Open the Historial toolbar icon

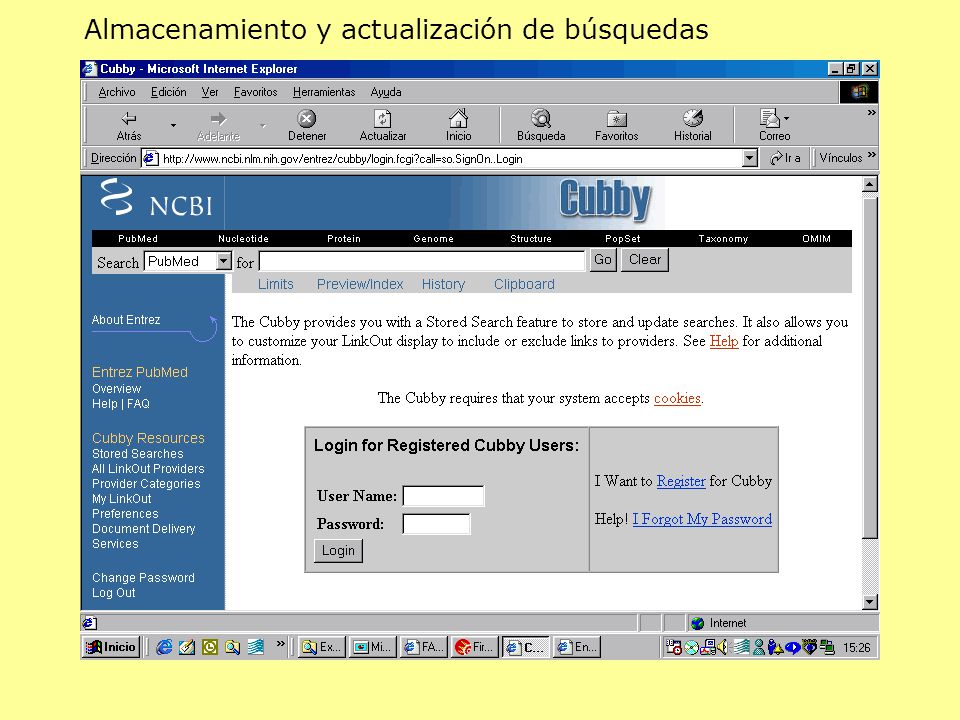click(692, 118)
